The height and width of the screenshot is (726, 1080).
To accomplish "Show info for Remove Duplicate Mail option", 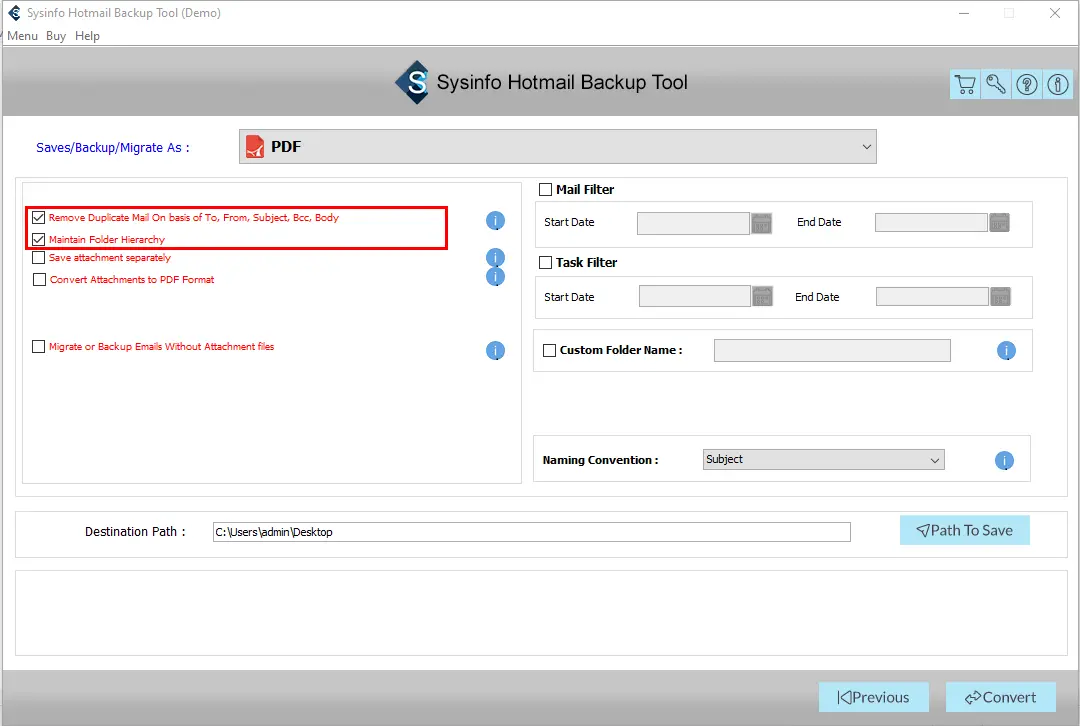I will (x=495, y=220).
